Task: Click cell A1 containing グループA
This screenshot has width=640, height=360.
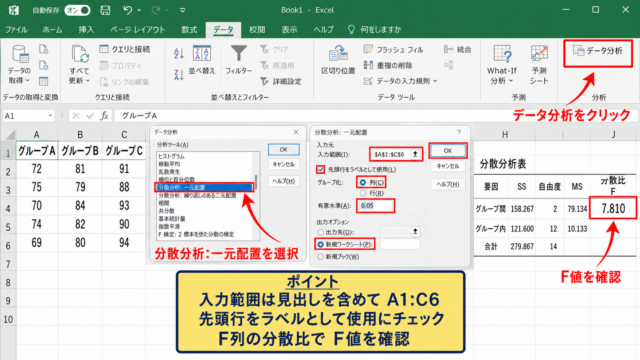Action: coord(37,151)
